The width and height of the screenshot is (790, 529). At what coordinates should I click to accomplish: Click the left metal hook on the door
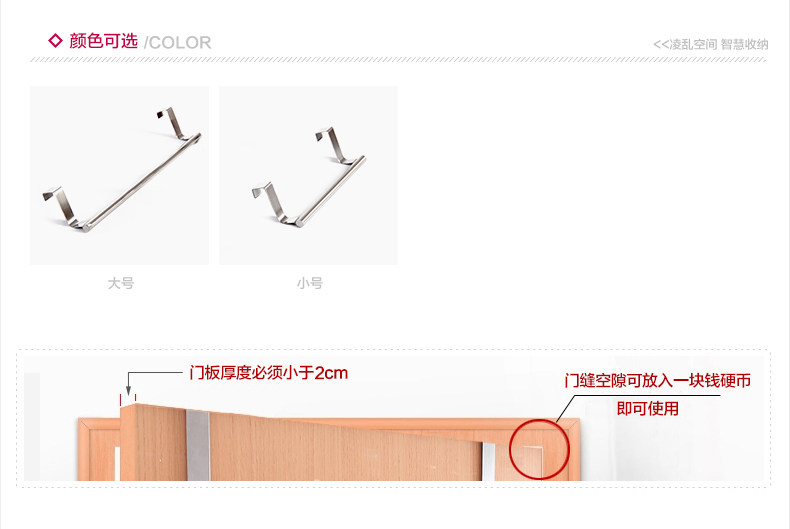(x=198, y=445)
